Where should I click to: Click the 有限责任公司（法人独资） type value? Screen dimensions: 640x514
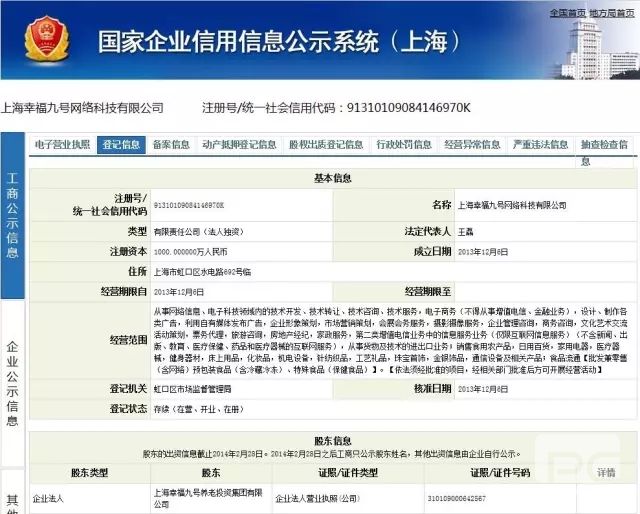(198, 232)
